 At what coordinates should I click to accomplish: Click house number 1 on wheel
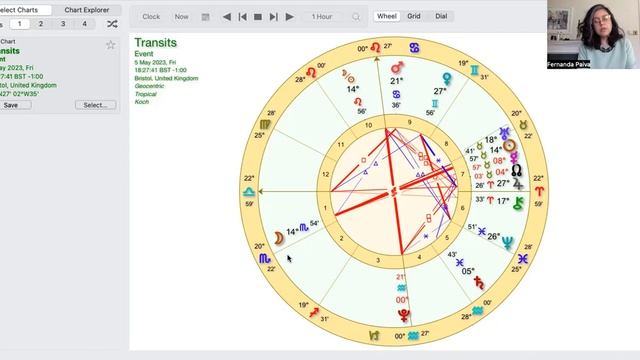point(325,208)
